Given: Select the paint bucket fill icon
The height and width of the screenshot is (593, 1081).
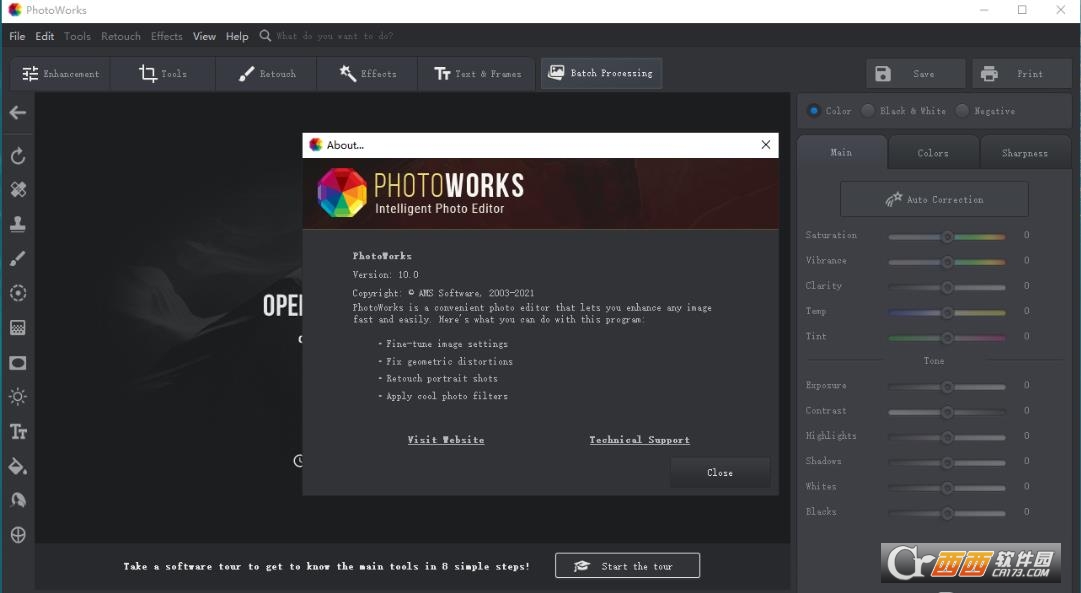Looking at the screenshot, I should point(18,466).
